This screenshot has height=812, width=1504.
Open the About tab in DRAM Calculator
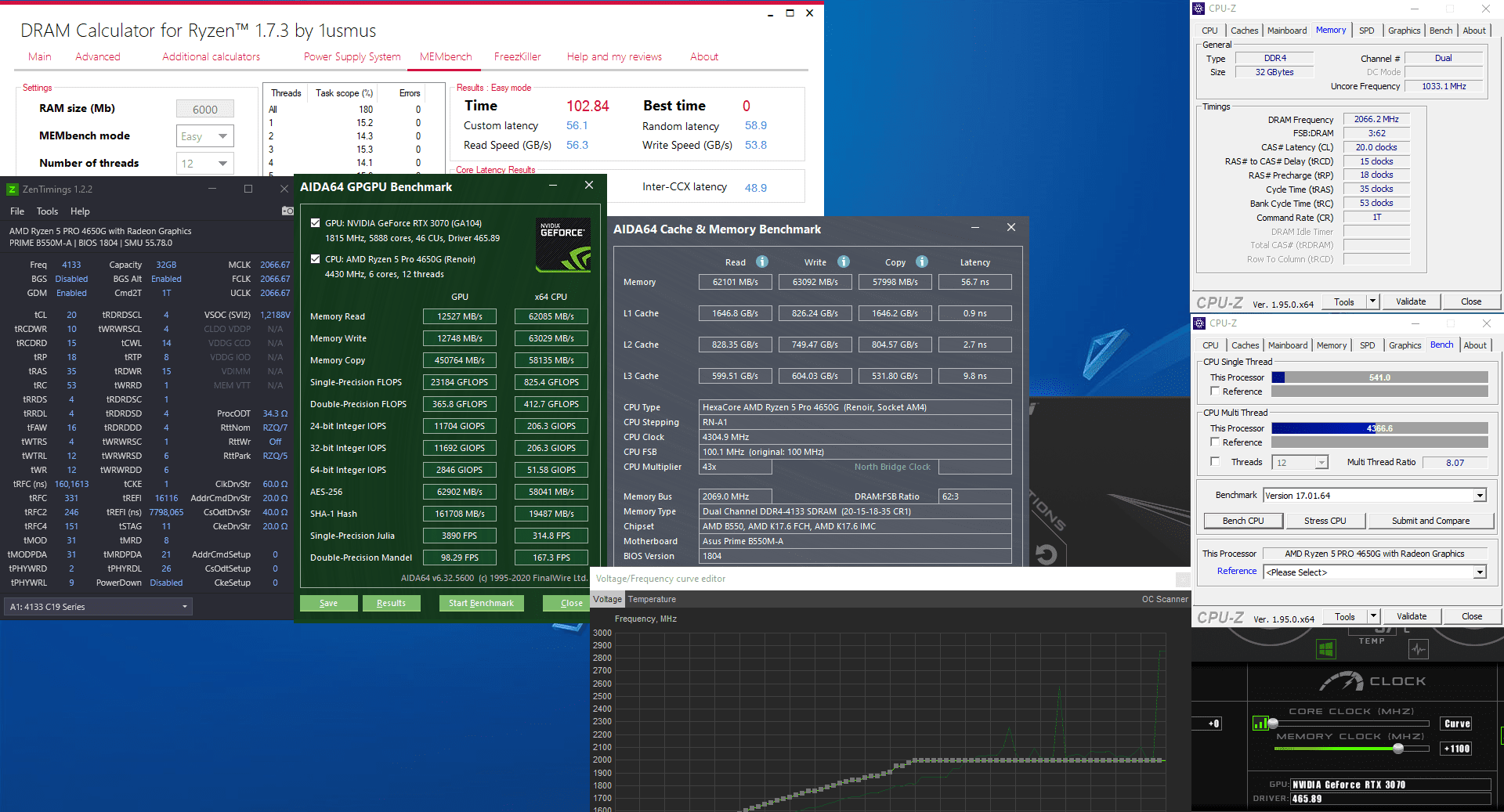pyautogui.click(x=704, y=57)
